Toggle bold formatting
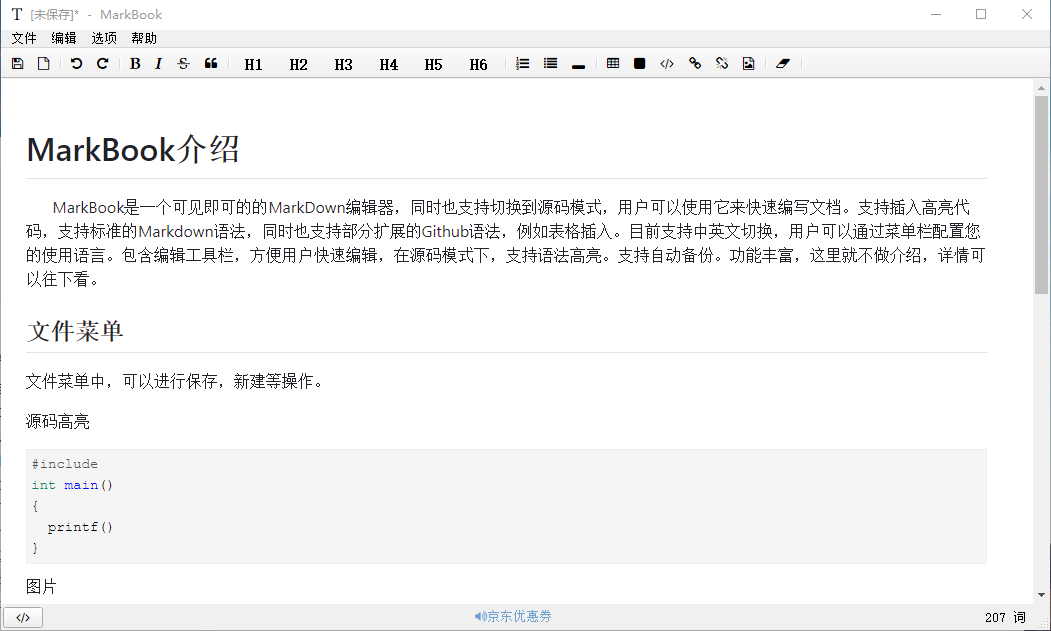 pyautogui.click(x=135, y=64)
